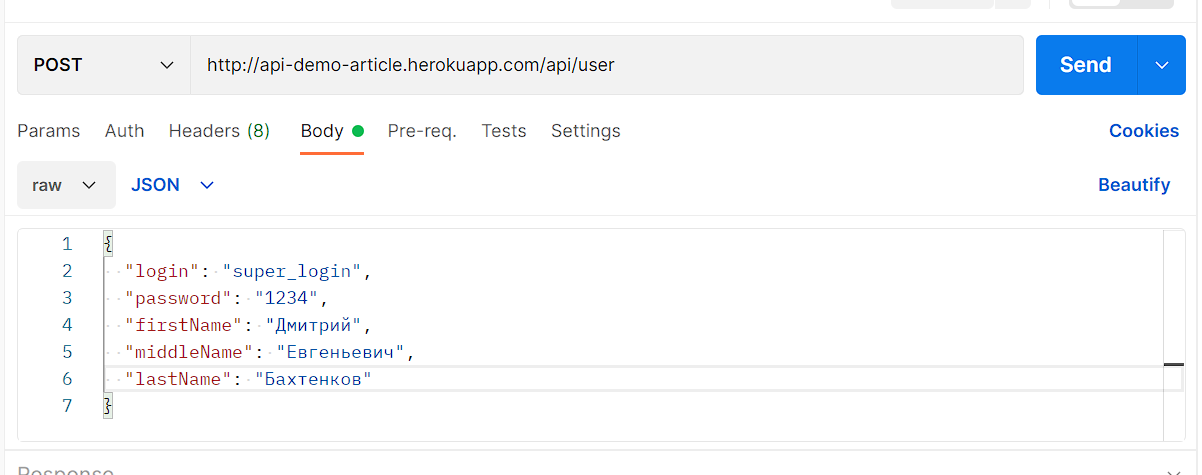Select the Body tab
1202x475 pixels.
(322, 131)
